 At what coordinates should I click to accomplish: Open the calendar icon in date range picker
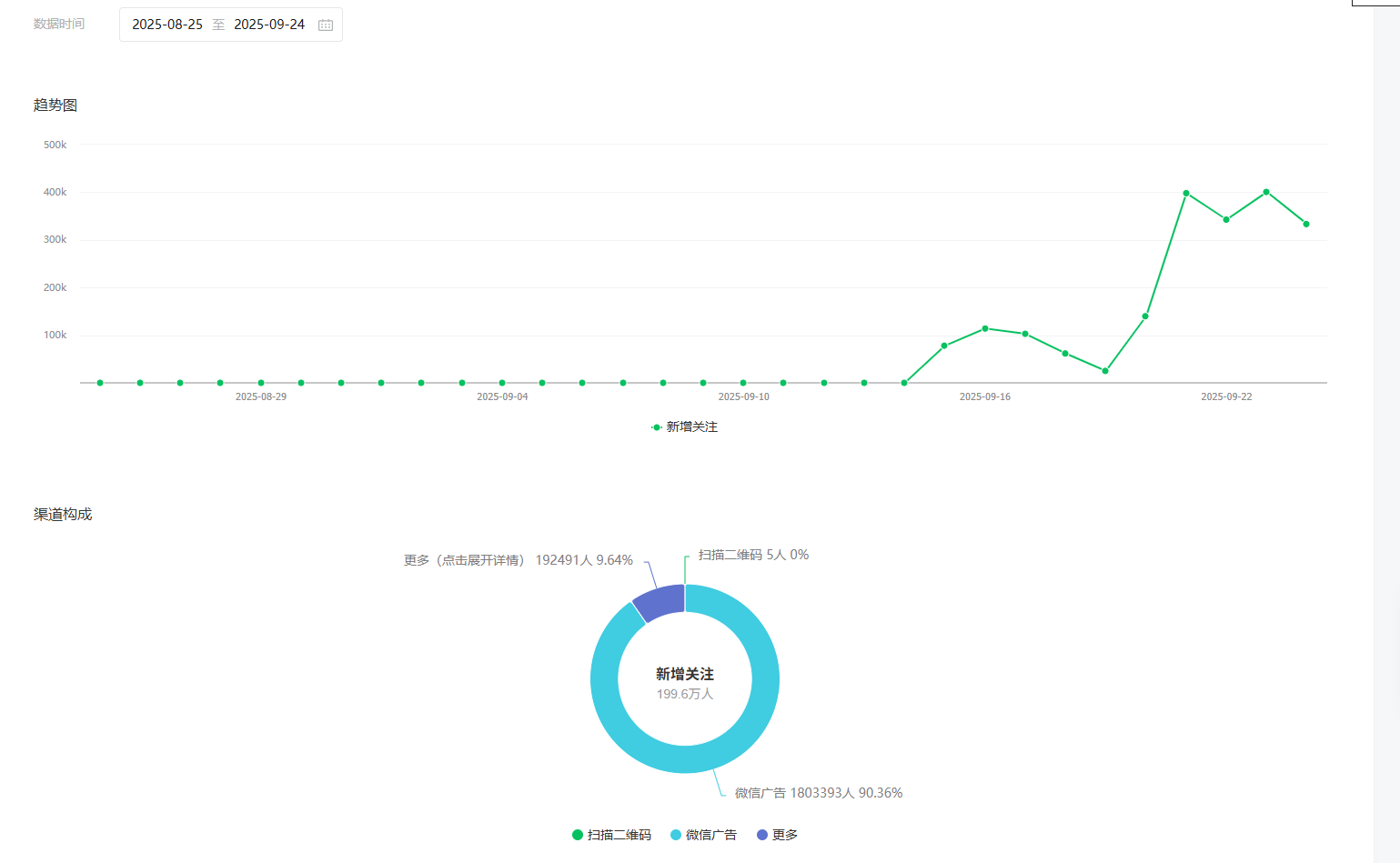[x=326, y=25]
